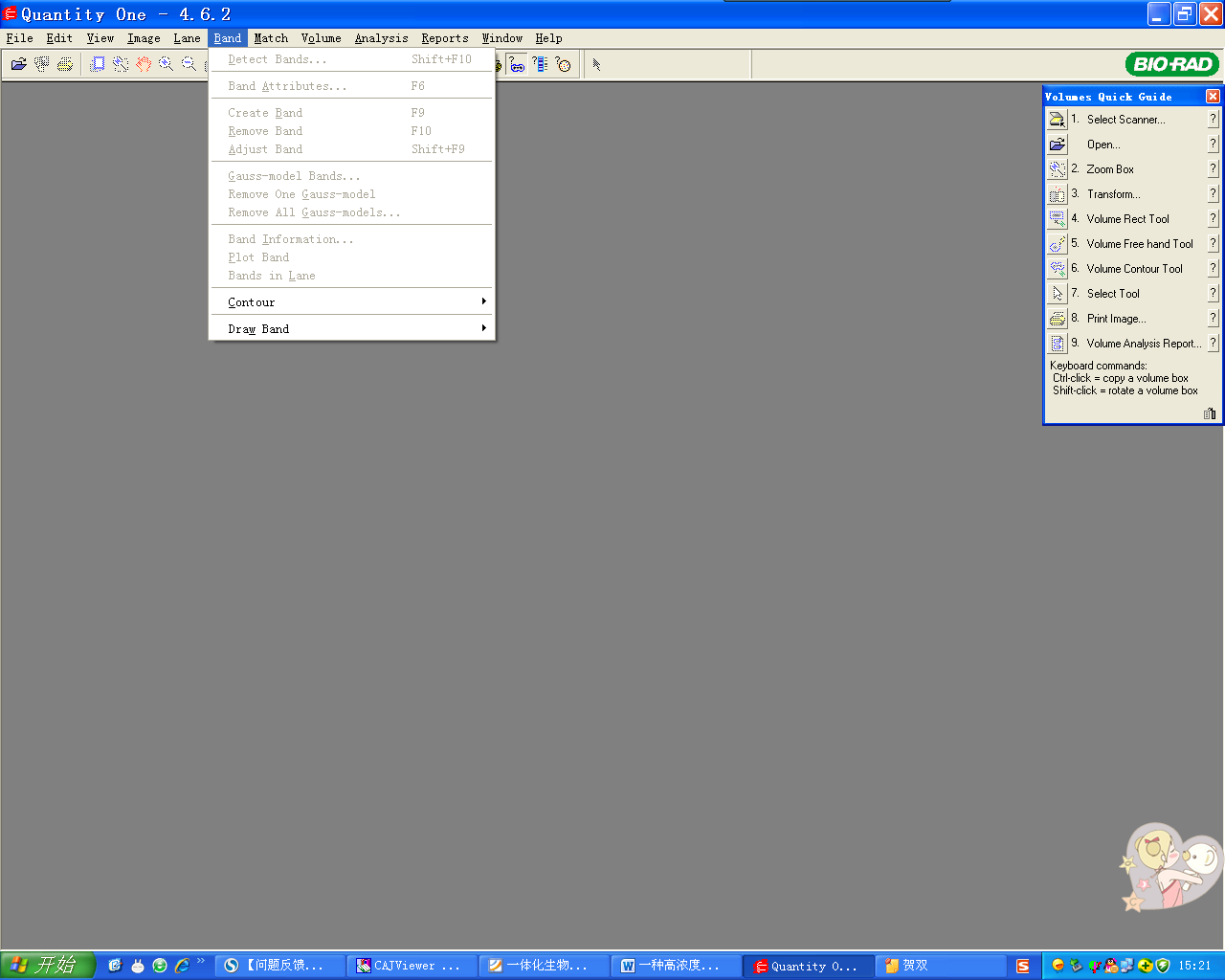Click the Transform icon in Quick Guide

click(1058, 194)
